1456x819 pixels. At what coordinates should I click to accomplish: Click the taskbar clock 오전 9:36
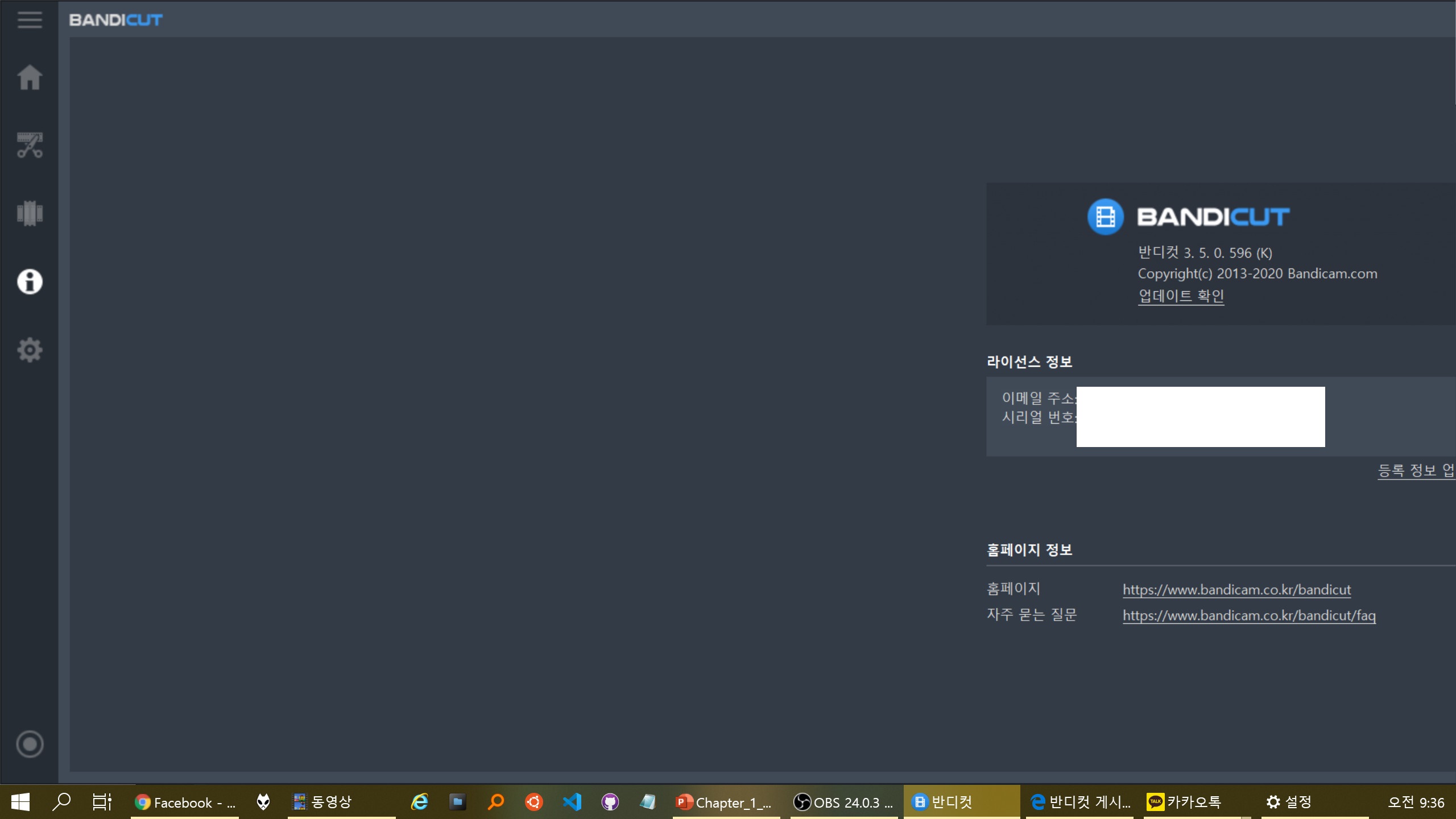(1416, 803)
